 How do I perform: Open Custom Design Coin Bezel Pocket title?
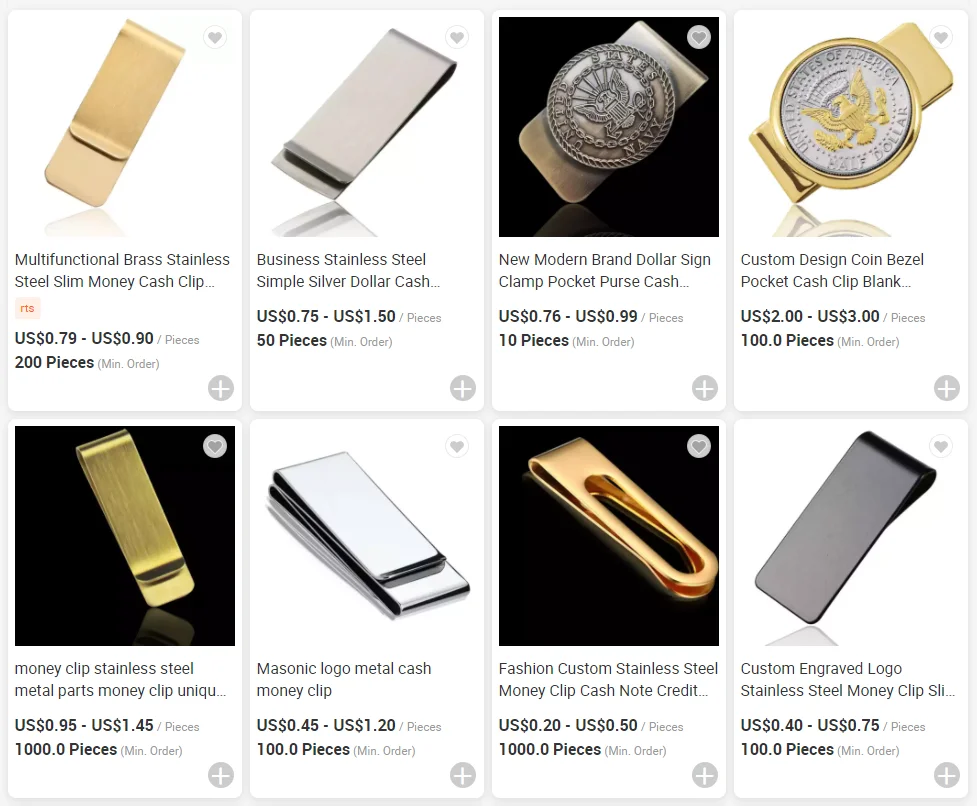[832, 270]
